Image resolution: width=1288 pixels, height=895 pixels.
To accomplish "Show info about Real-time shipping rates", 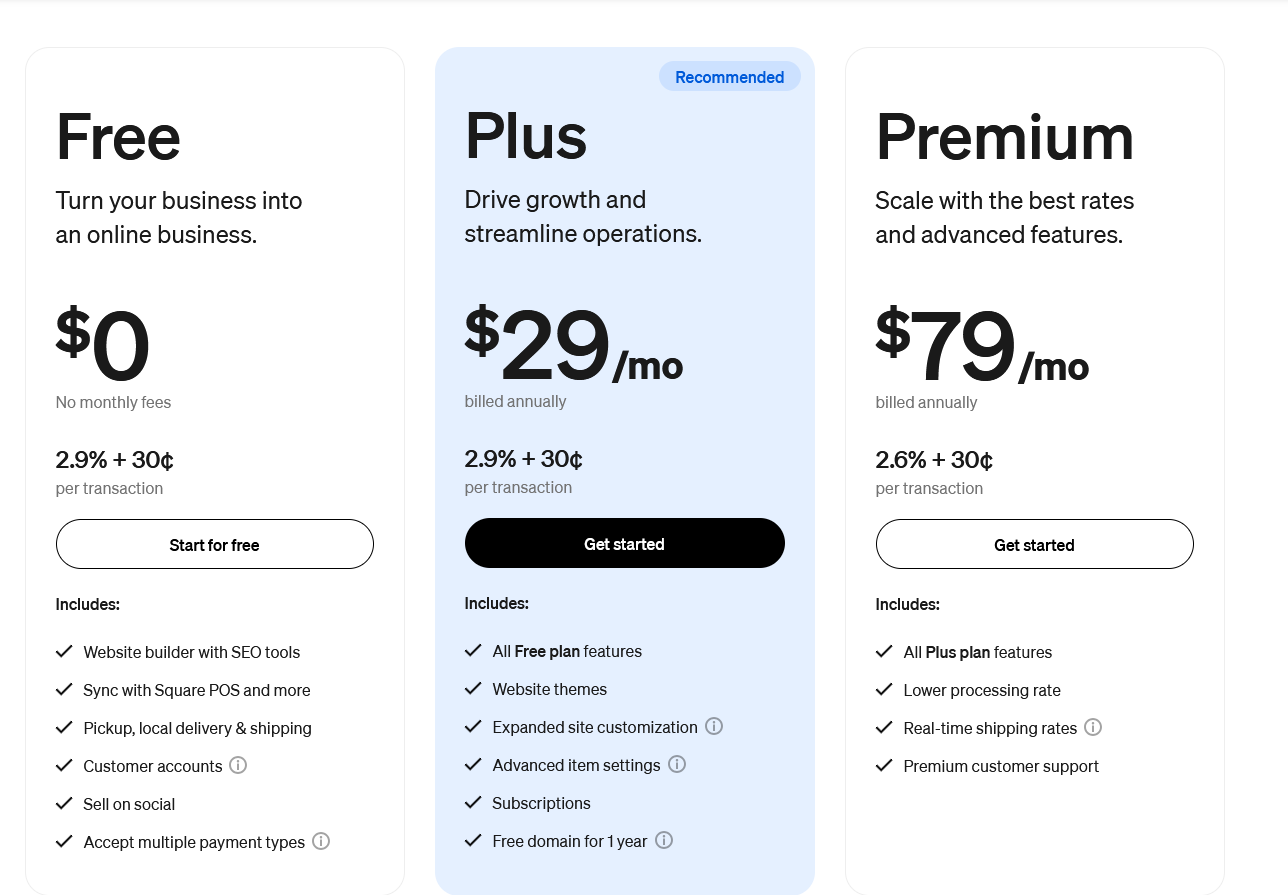I will pos(1093,727).
